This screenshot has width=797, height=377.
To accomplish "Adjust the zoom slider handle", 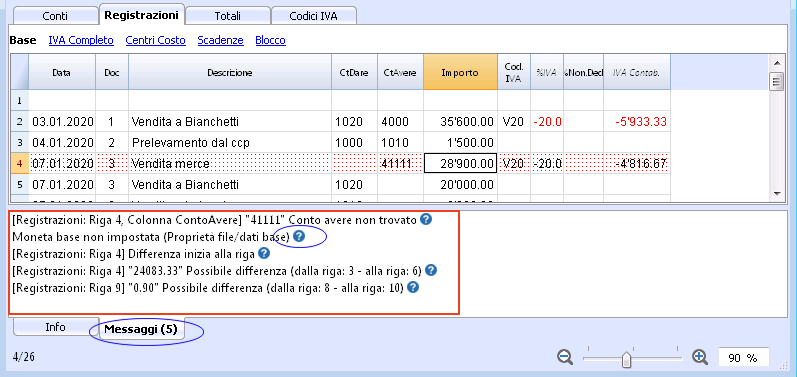I will click(x=627, y=360).
